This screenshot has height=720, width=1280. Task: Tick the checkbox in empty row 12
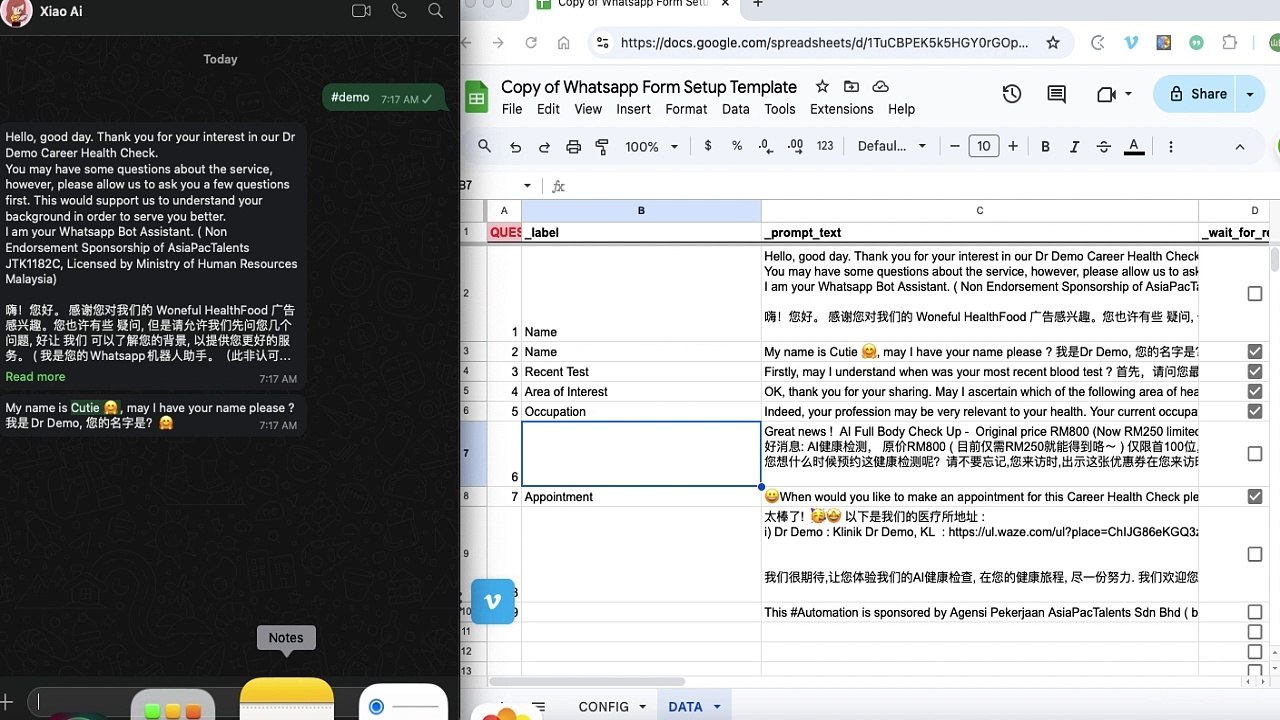click(x=1255, y=652)
